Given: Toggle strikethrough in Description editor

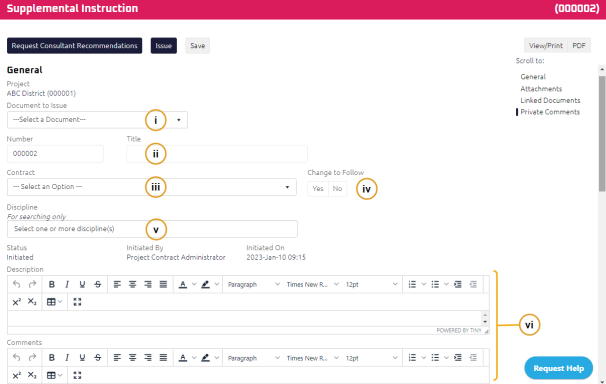Looking at the screenshot, I should [98, 284].
